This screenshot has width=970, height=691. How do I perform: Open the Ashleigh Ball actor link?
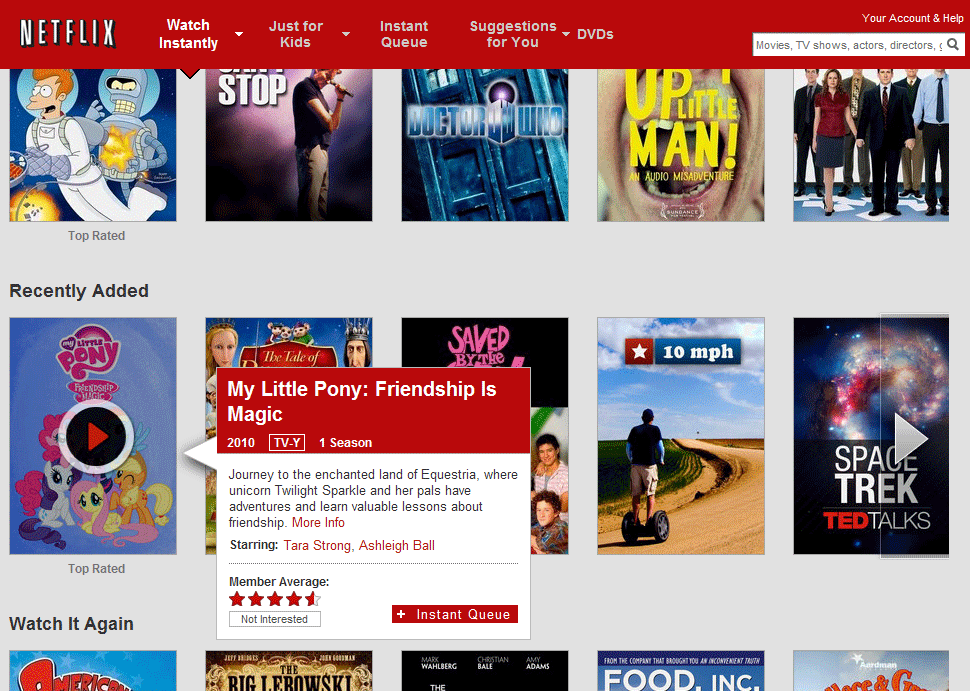pyautogui.click(x=397, y=546)
